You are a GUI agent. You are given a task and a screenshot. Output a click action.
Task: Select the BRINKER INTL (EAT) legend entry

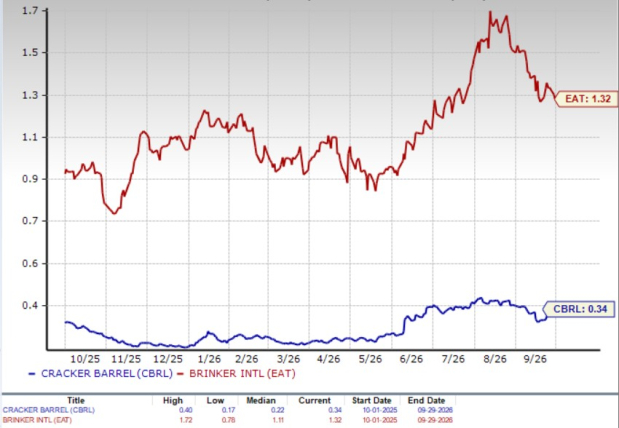(242, 374)
